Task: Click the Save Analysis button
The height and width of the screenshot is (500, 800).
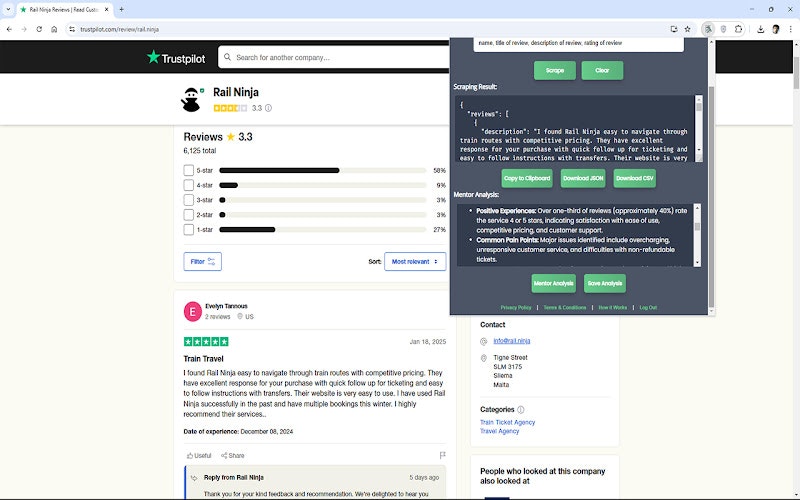Action: click(605, 283)
